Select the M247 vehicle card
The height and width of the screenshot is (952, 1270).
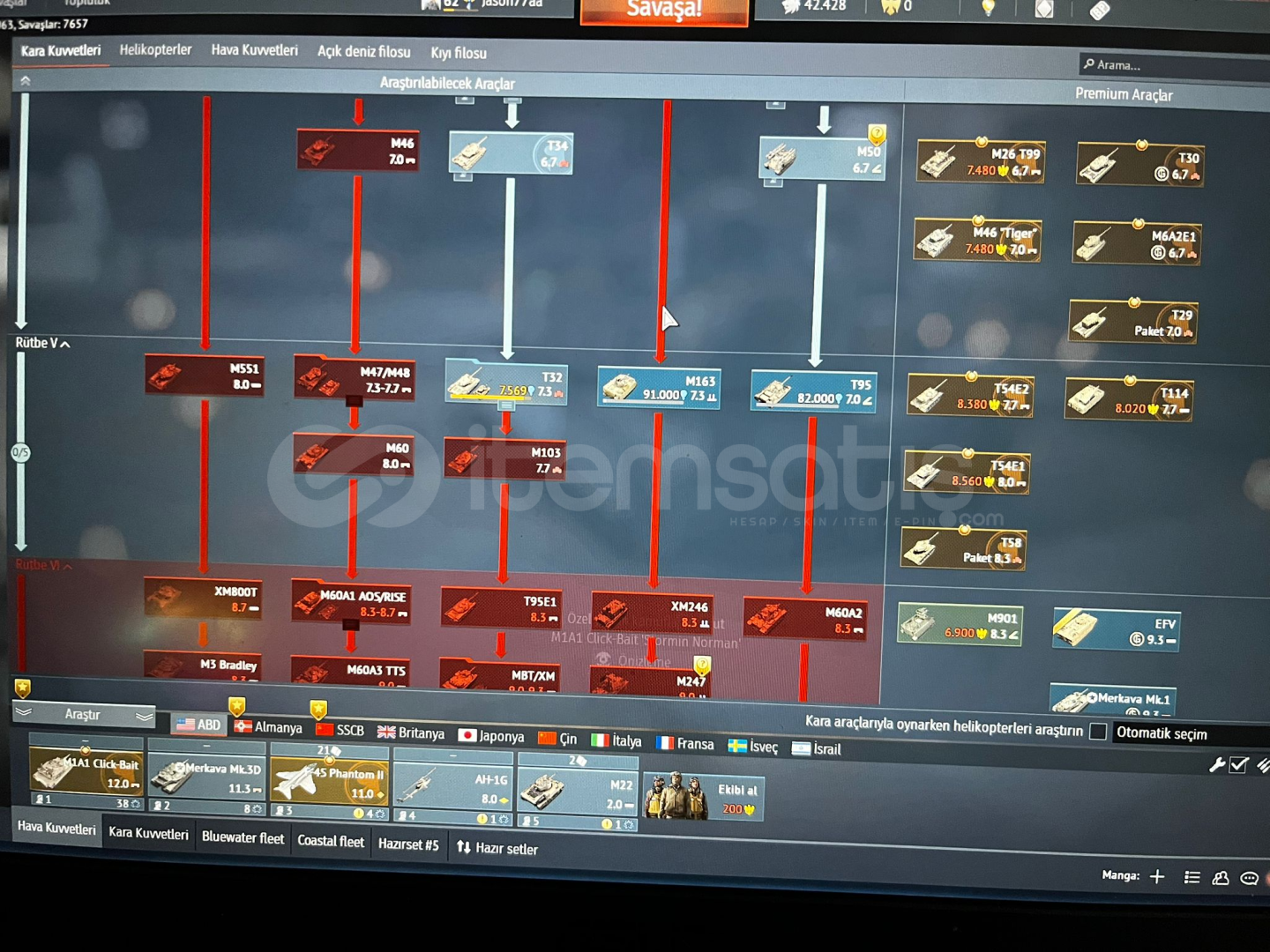click(650, 681)
